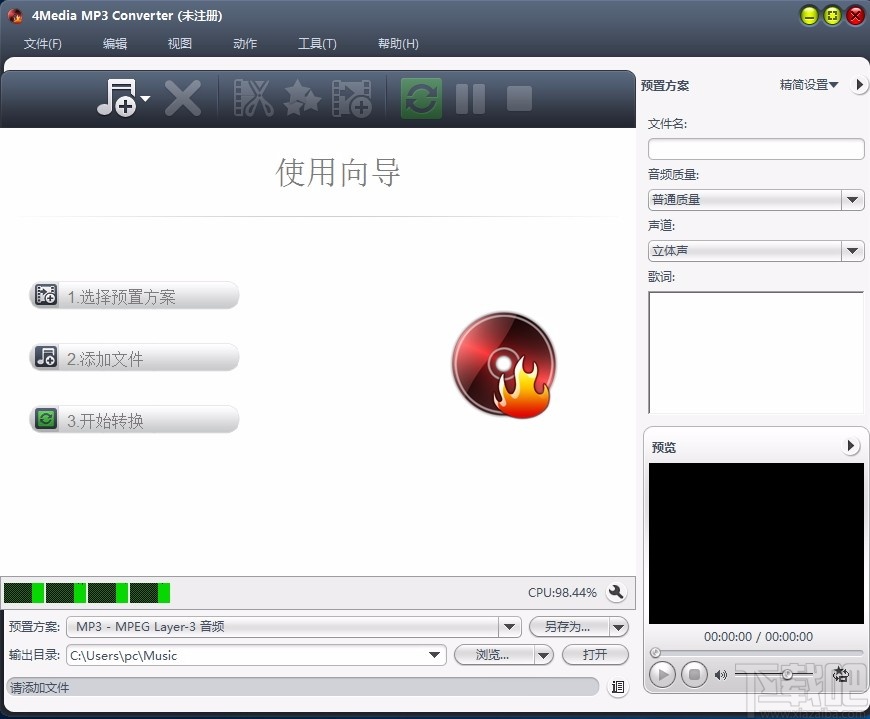Open the 音频质量 quality dropdown
The image size is (870, 719).
click(x=853, y=199)
